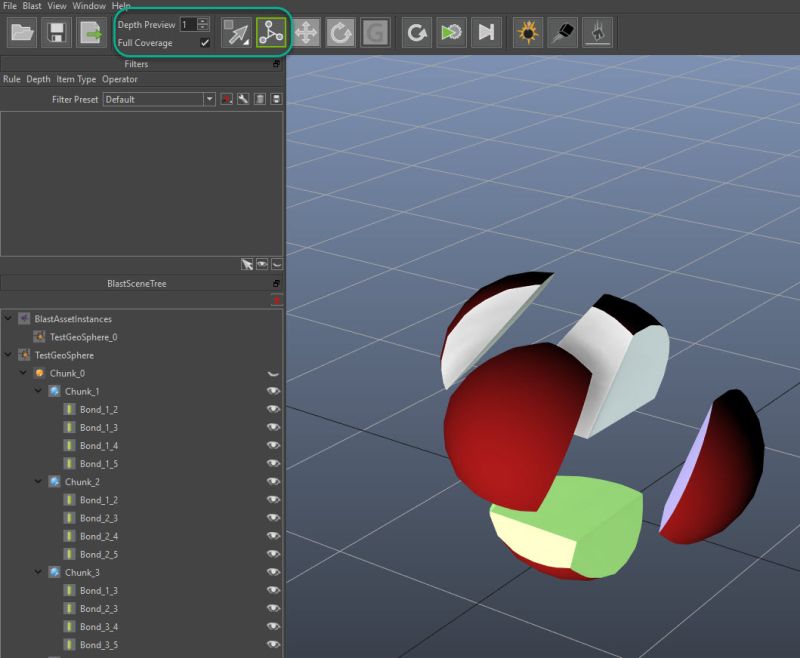The width and height of the screenshot is (800, 658).
Task: Open the Window menu
Action: [89, 6]
